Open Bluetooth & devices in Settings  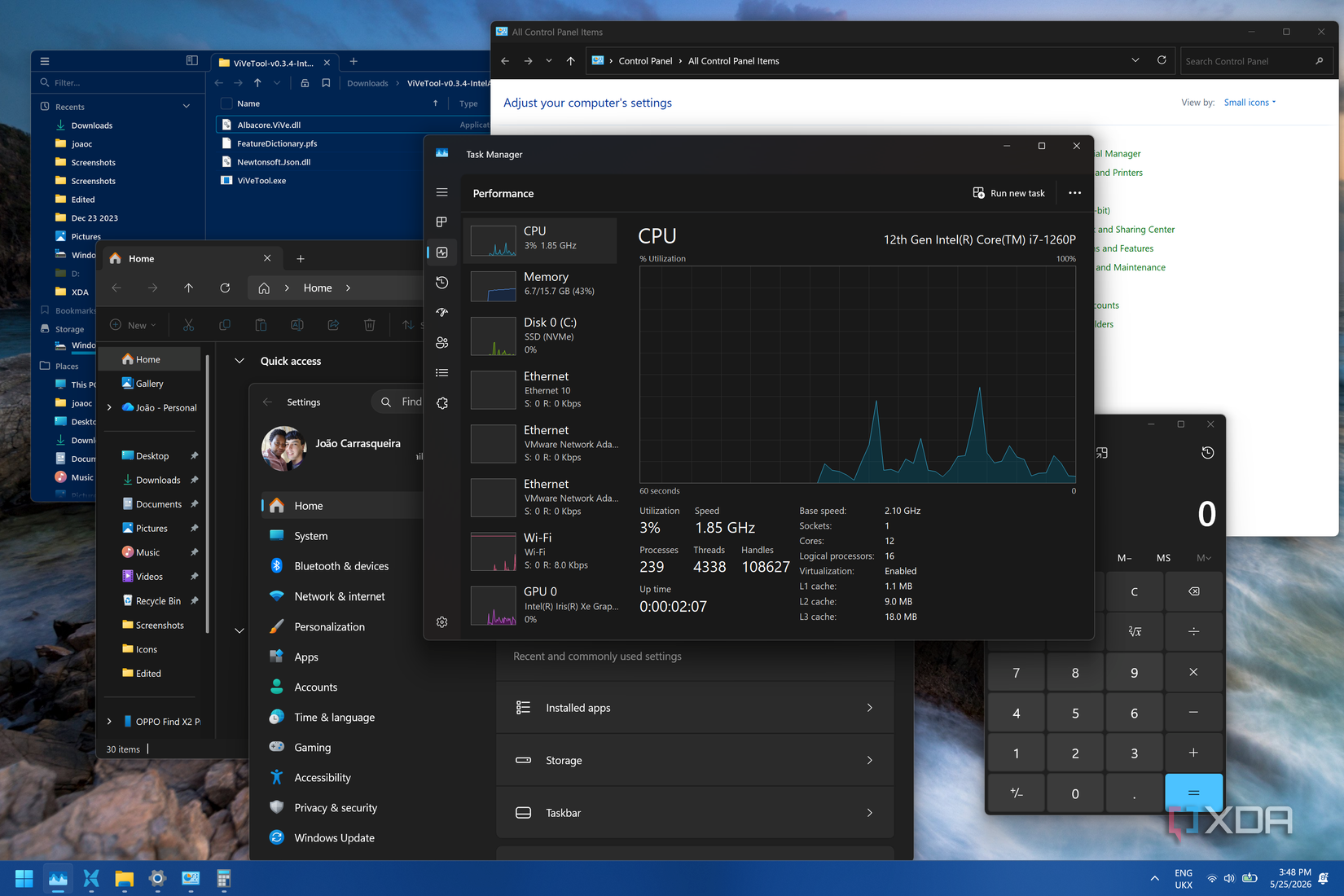click(x=342, y=566)
